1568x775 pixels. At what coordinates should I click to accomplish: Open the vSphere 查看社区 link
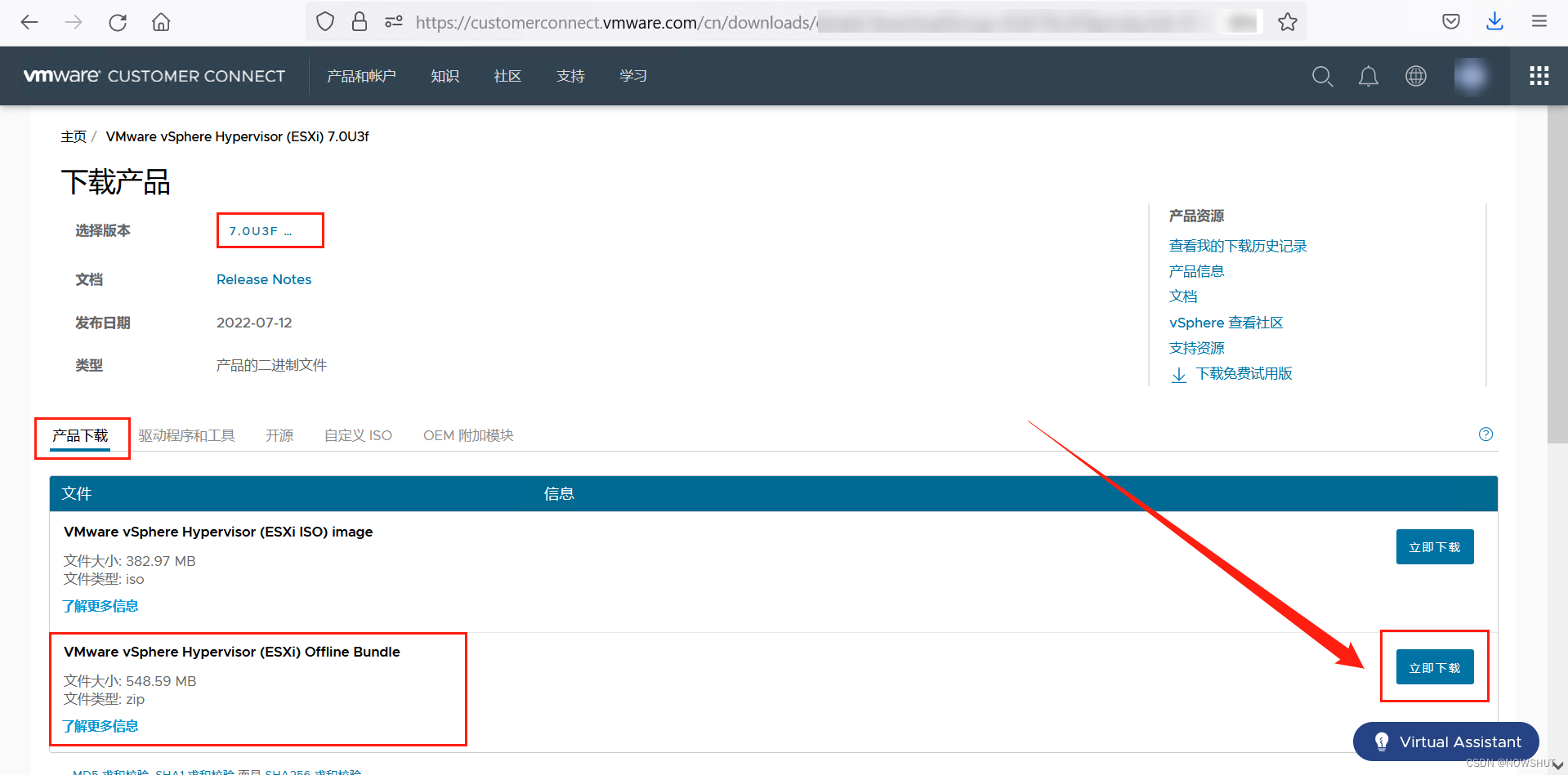pyautogui.click(x=1226, y=323)
